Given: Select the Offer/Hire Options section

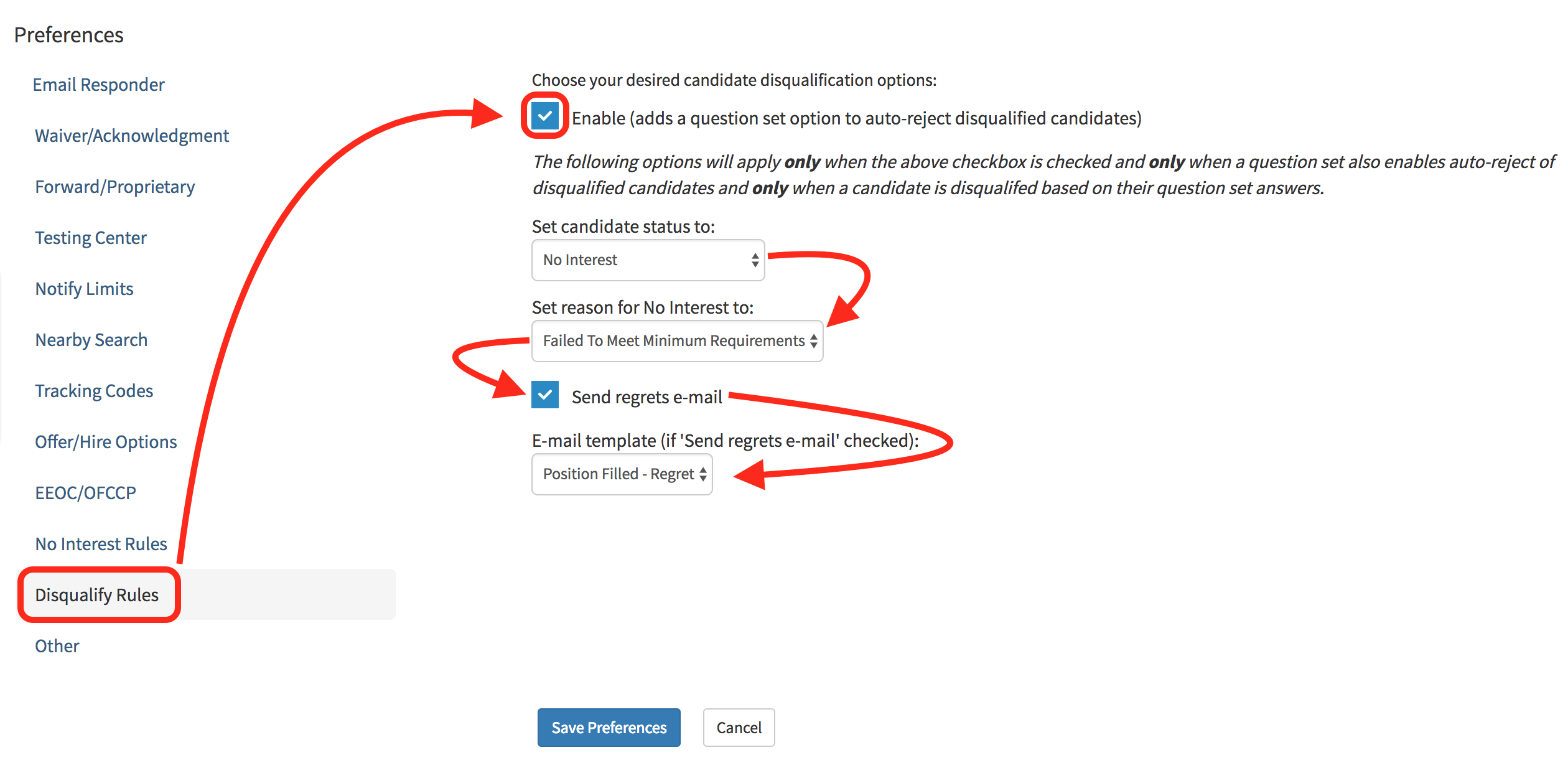Looking at the screenshot, I should coord(105,441).
